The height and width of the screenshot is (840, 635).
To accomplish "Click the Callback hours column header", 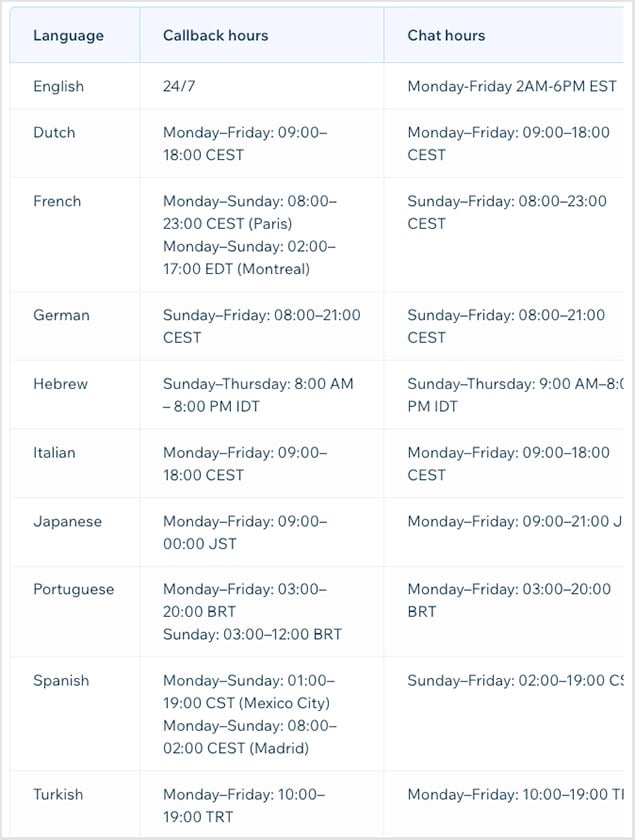I will coord(215,36).
